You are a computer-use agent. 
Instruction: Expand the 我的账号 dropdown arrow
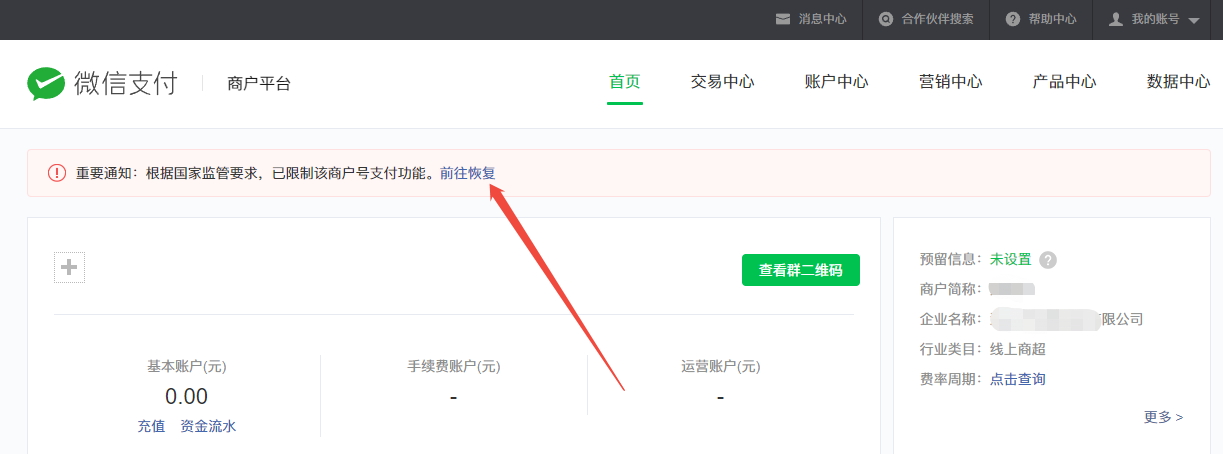coord(1194,20)
